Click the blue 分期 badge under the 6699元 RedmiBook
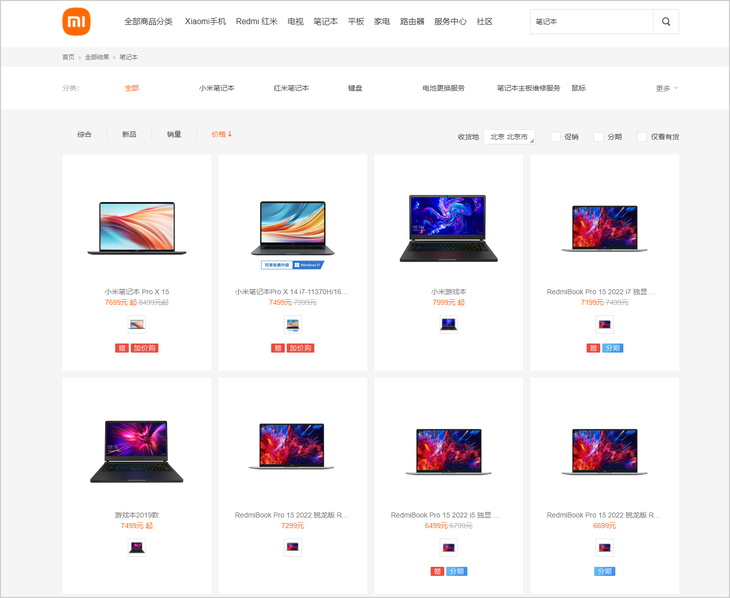 (x=605, y=571)
